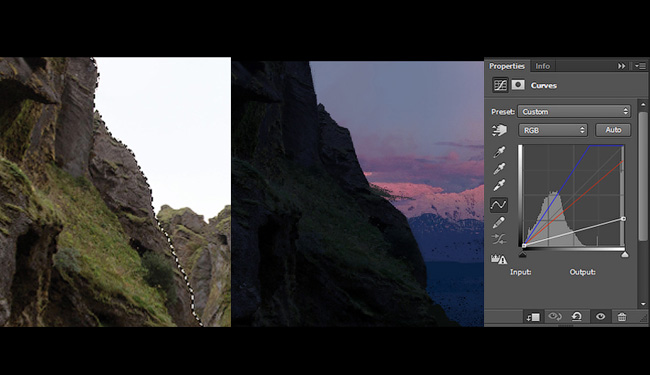The height and width of the screenshot is (375, 650).
Task: Collapse the panel with the double-arrow icon
Action: click(x=621, y=66)
